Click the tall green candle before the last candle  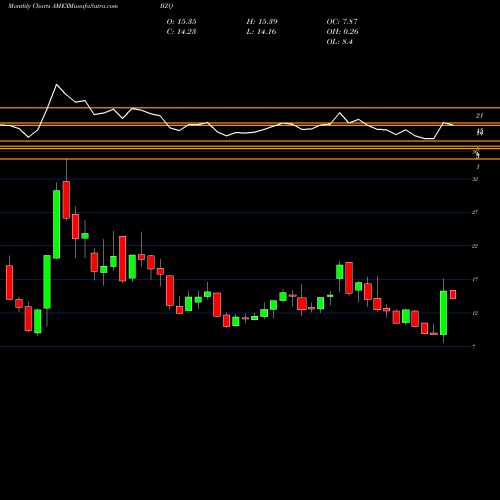(x=443, y=313)
